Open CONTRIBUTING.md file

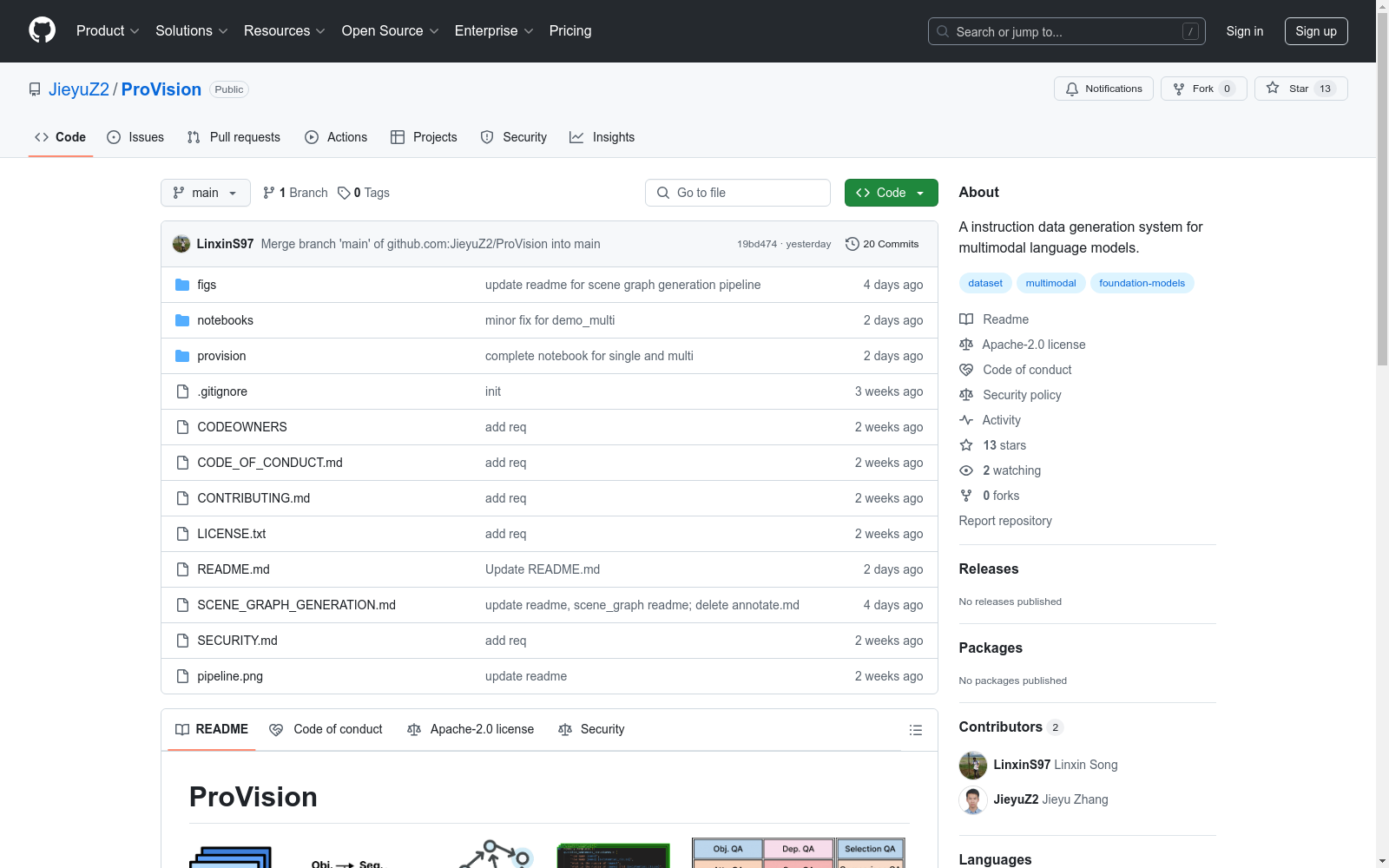[253, 498]
